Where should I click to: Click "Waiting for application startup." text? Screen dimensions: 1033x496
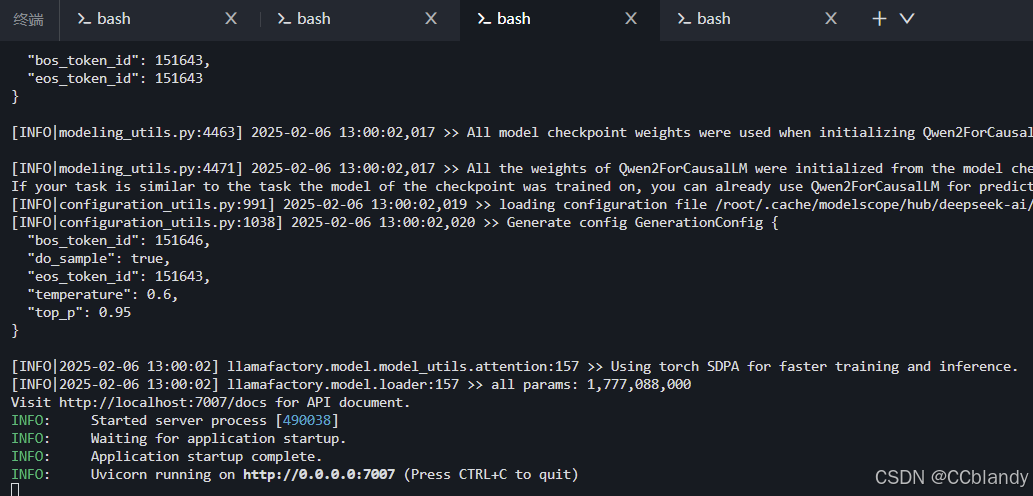(x=218, y=438)
